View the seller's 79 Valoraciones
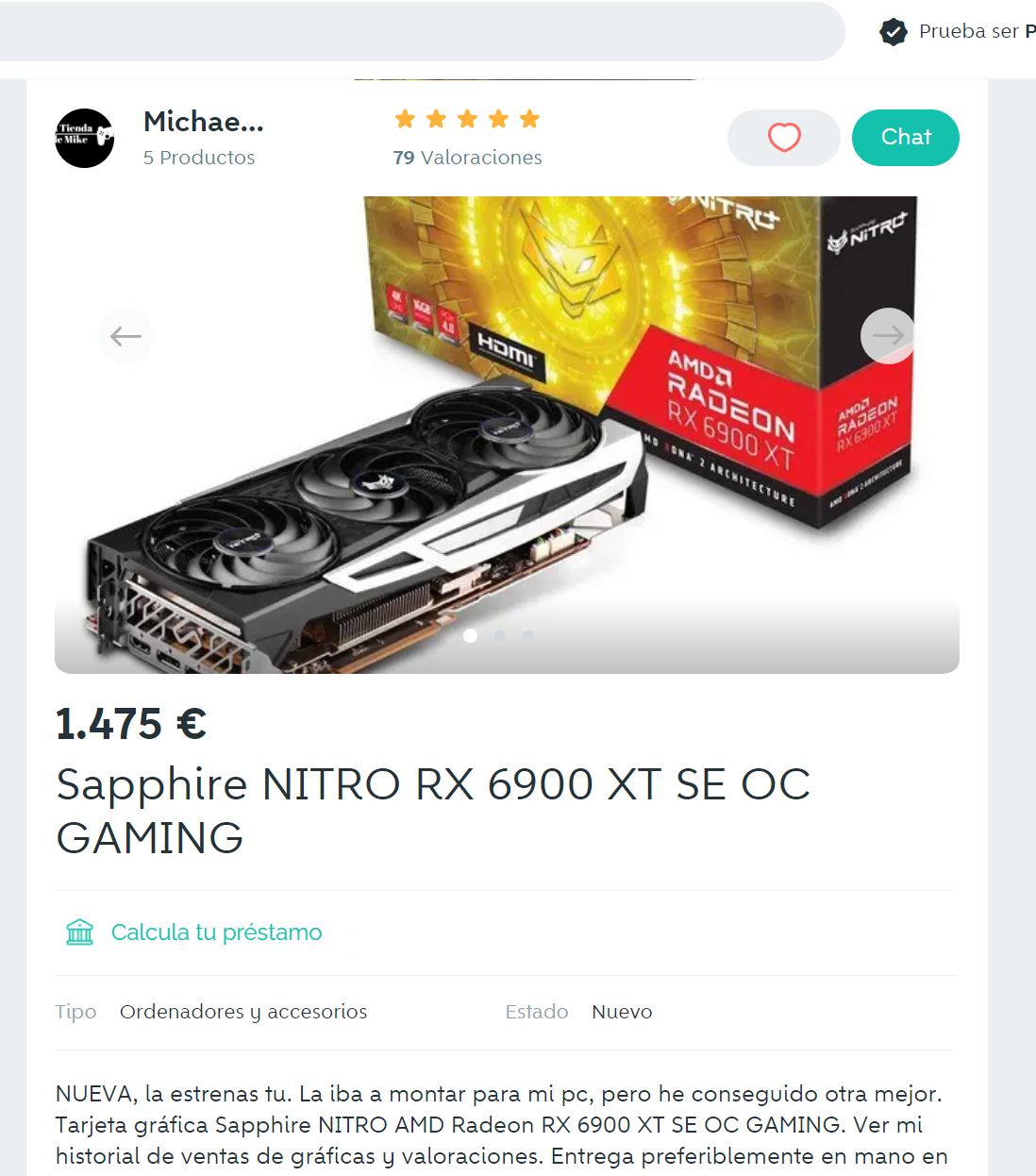 (467, 158)
